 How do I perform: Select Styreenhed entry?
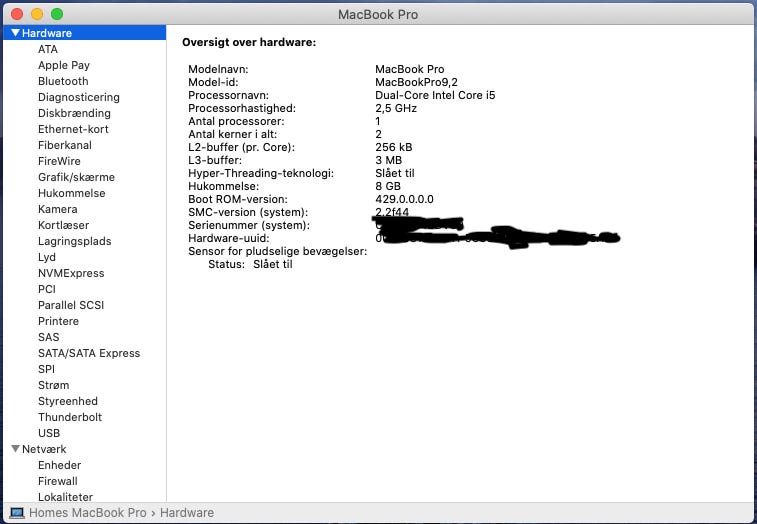coord(68,401)
